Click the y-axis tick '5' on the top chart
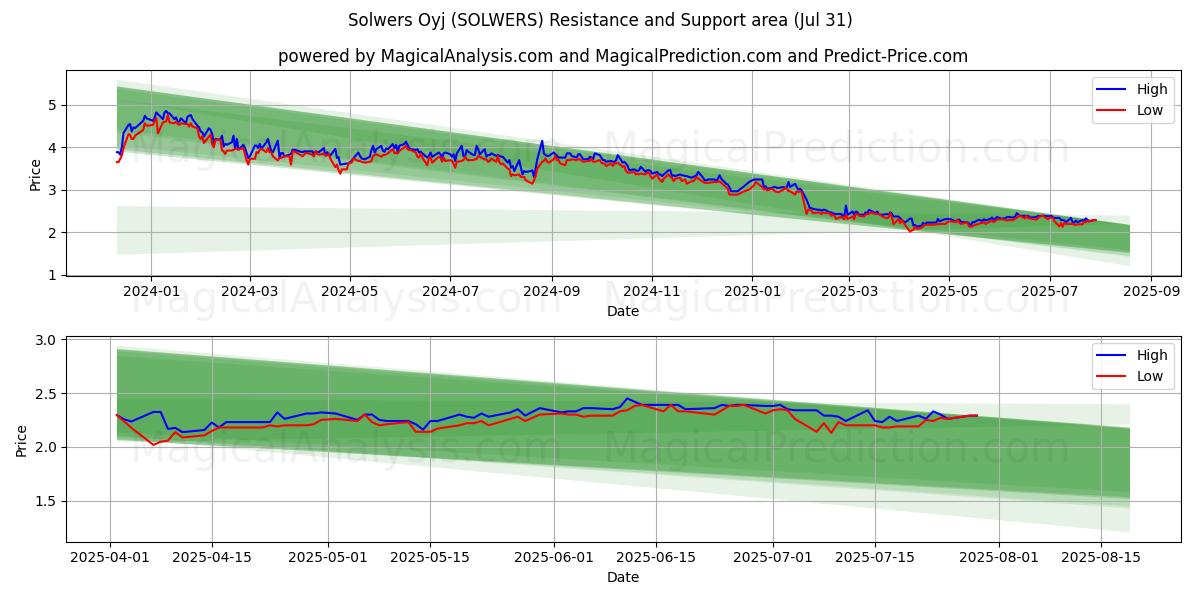This screenshot has height=600, width=1200. [x=54, y=105]
